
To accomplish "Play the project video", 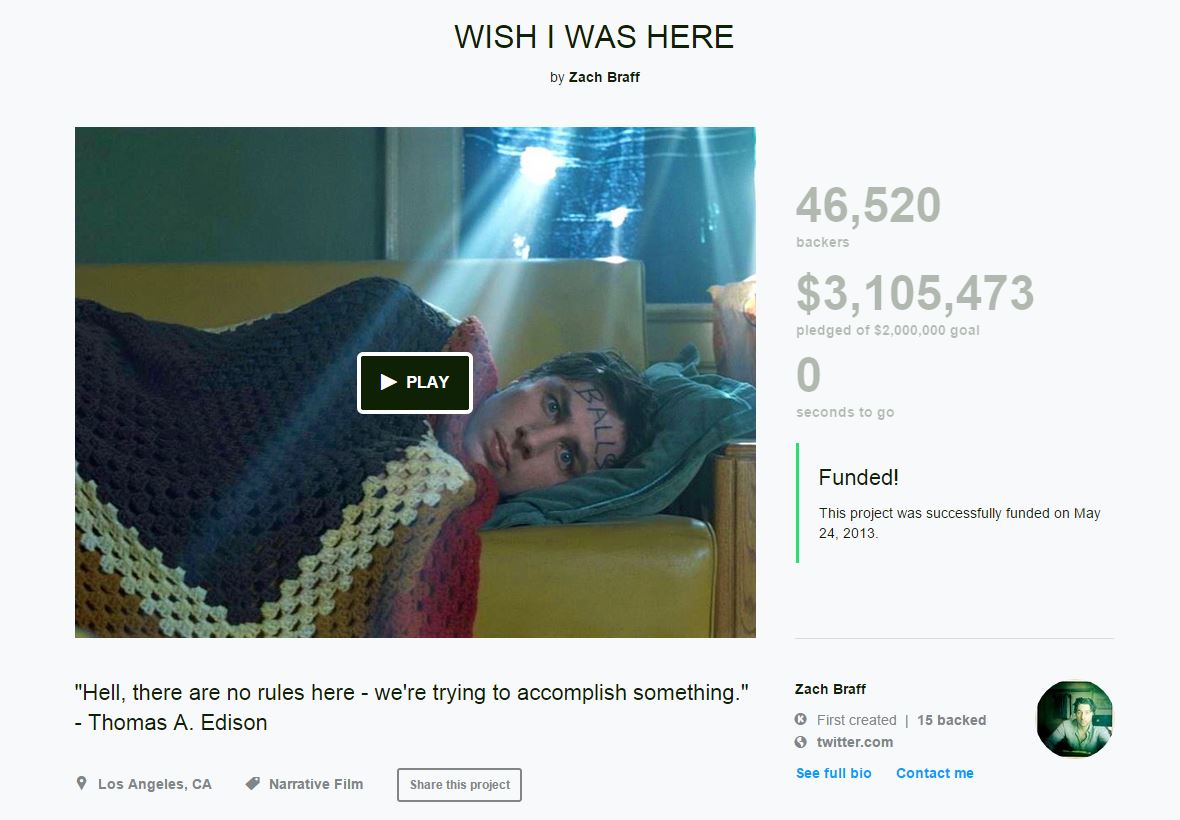I will (x=415, y=382).
